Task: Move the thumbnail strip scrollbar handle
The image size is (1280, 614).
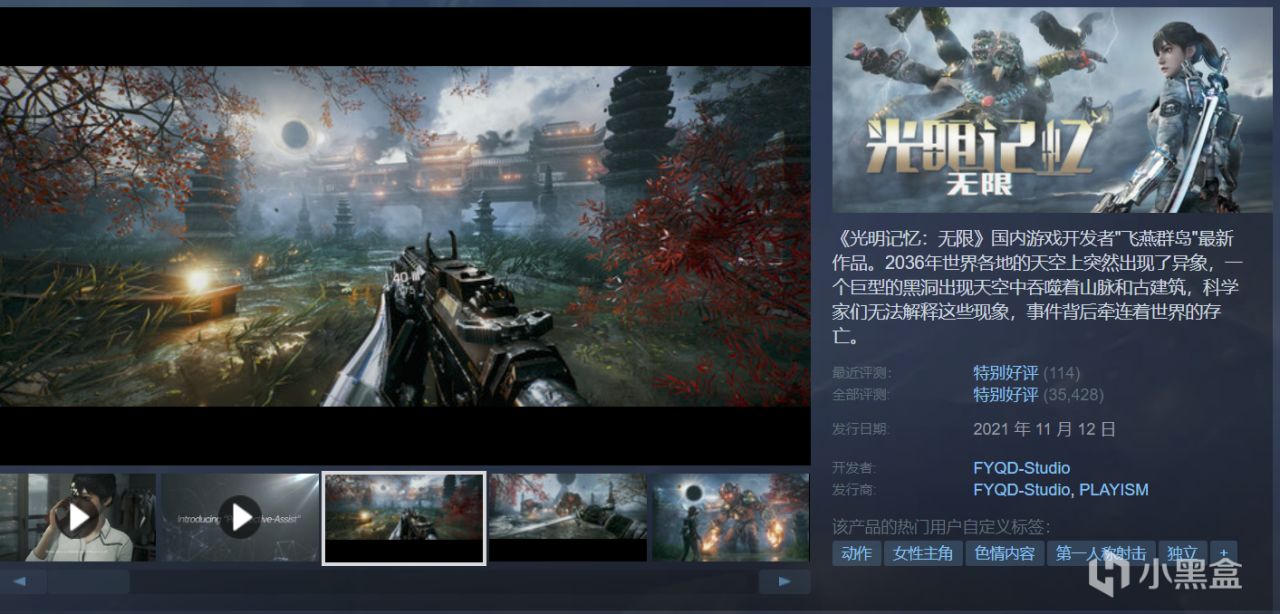Action: tap(91, 581)
